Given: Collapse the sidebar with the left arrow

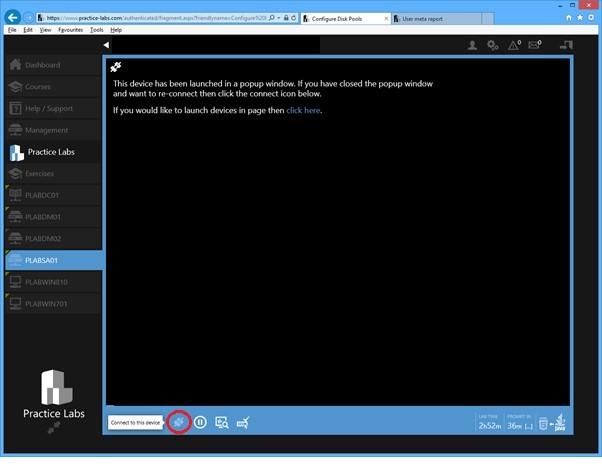Looking at the screenshot, I should pyautogui.click(x=106, y=45).
